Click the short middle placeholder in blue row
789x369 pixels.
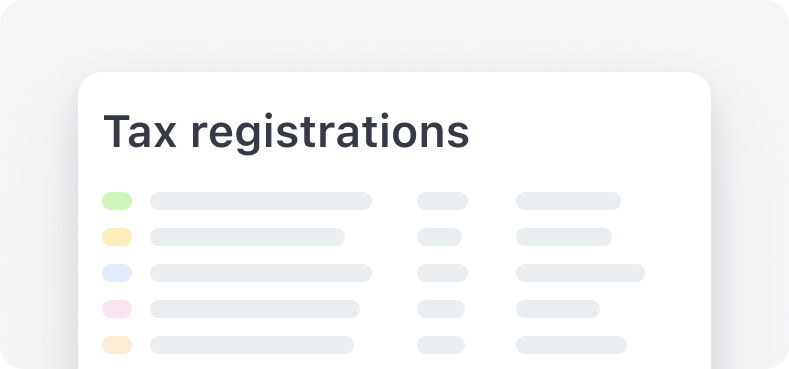(x=442, y=273)
